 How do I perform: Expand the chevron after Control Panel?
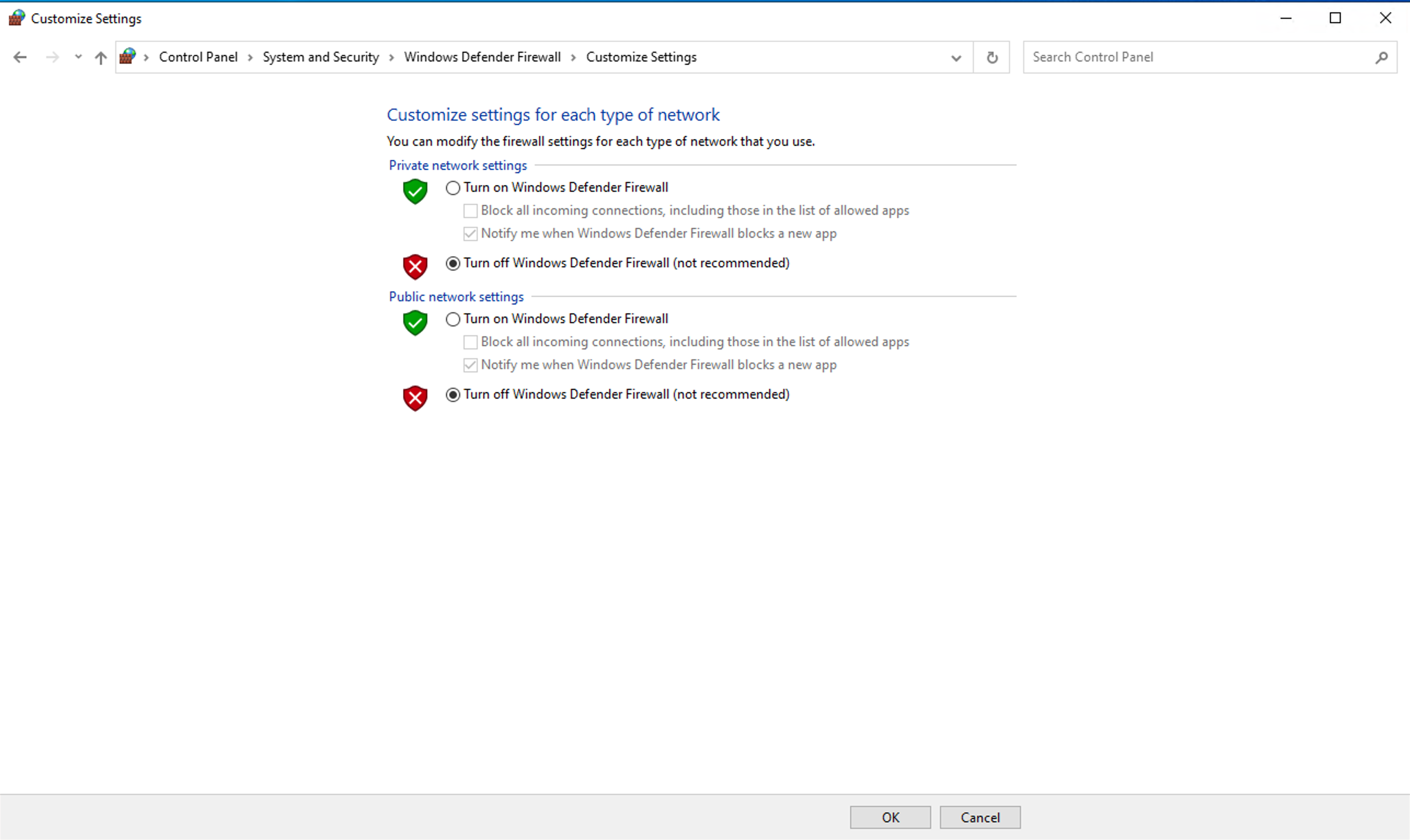click(x=250, y=57)
